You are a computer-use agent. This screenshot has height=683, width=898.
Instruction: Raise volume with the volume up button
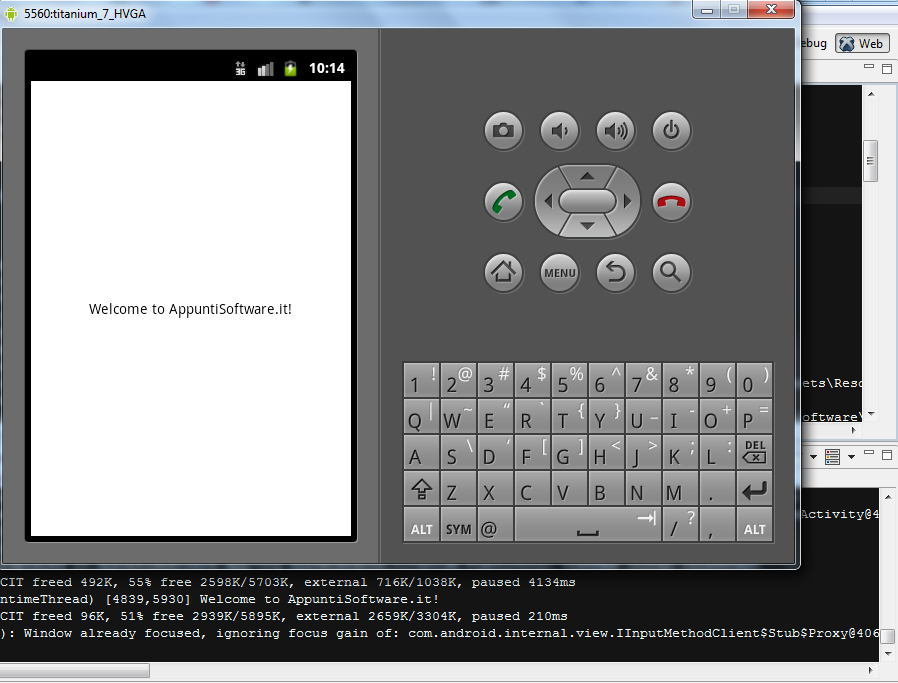(616, 131)
